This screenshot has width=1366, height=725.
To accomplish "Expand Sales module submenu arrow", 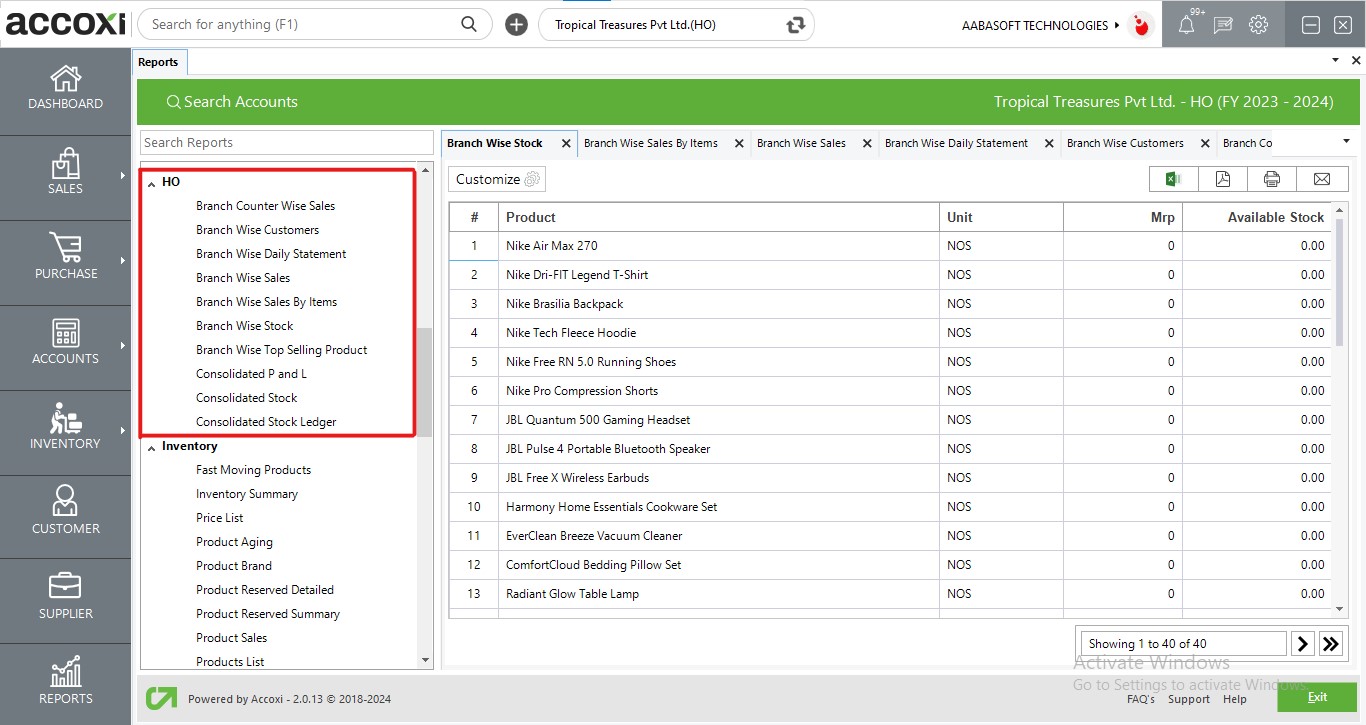I will coord(123,175).
